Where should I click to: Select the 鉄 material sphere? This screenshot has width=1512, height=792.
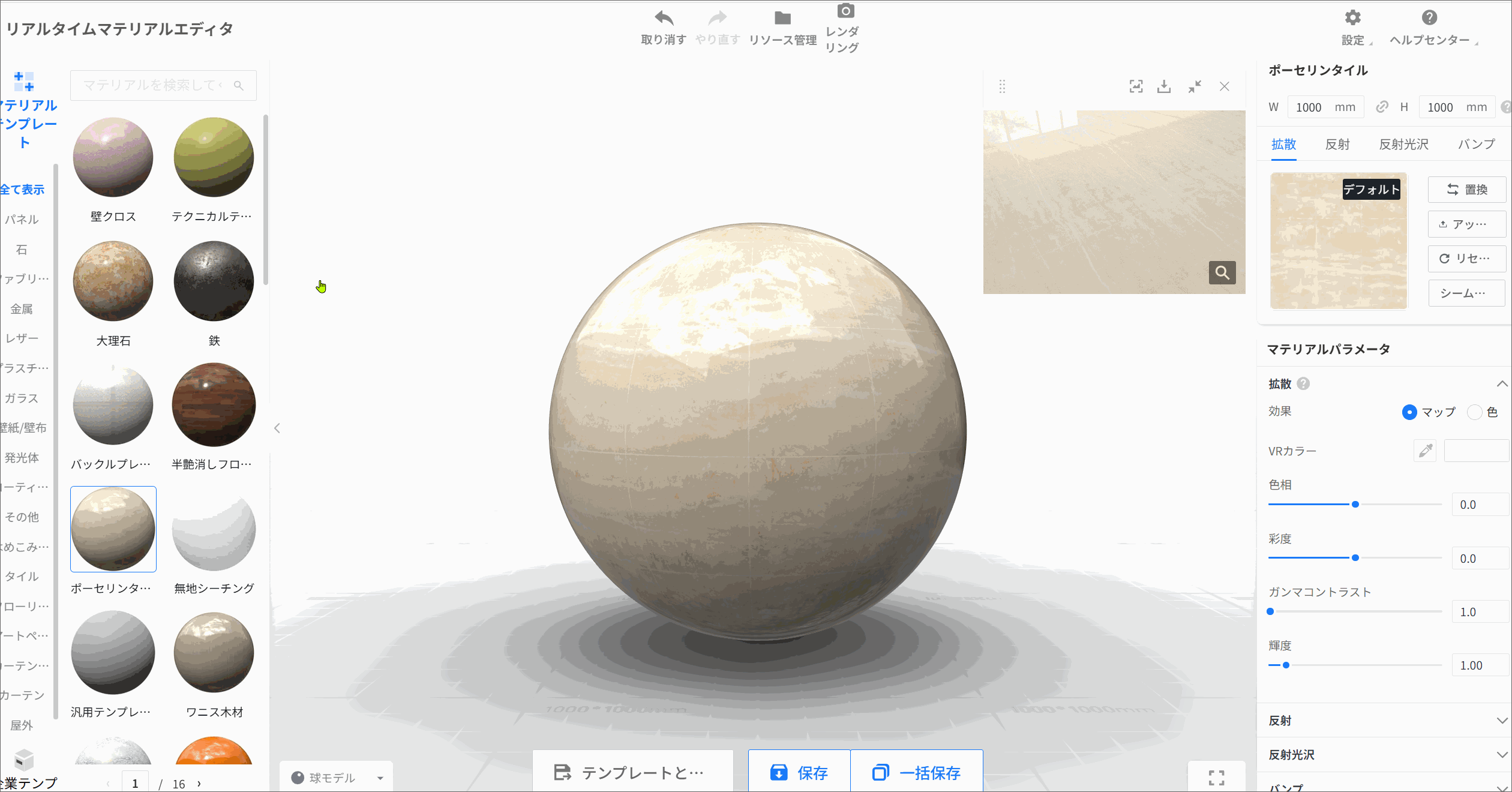(x=214, y=281)
